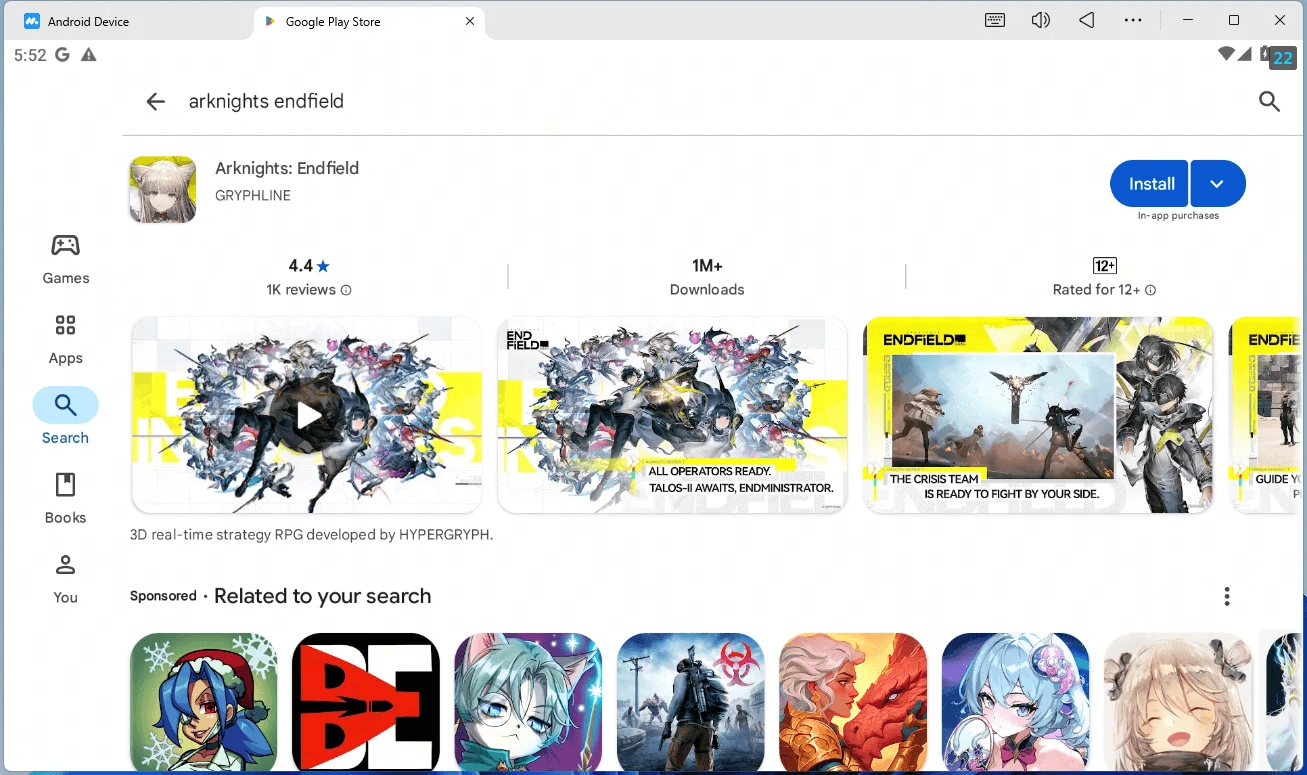Click the info icon beside Rated for 12+

[1151, 290]
